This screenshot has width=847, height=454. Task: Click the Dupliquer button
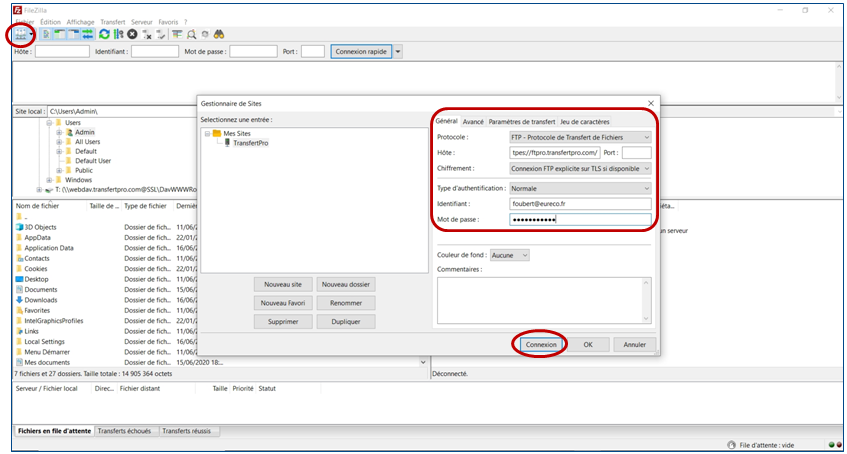click(346, 322)
